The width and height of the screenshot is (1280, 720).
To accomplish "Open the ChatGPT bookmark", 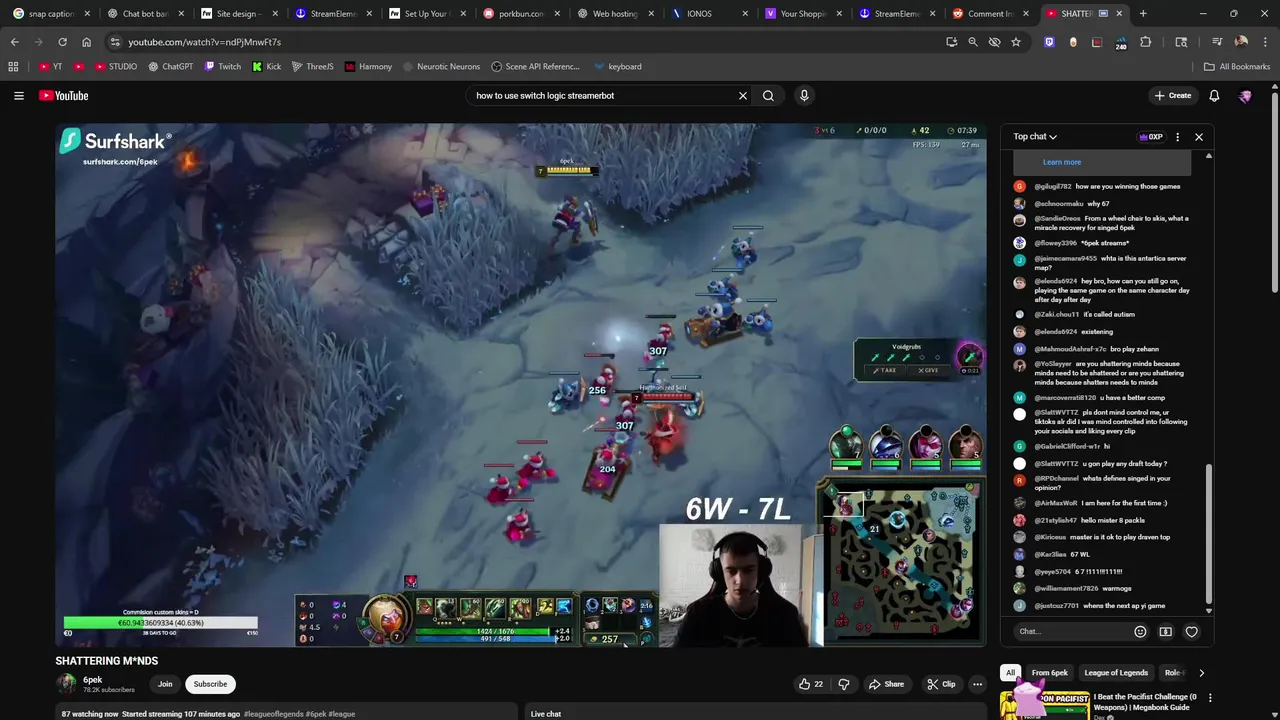I will point(171,67).
